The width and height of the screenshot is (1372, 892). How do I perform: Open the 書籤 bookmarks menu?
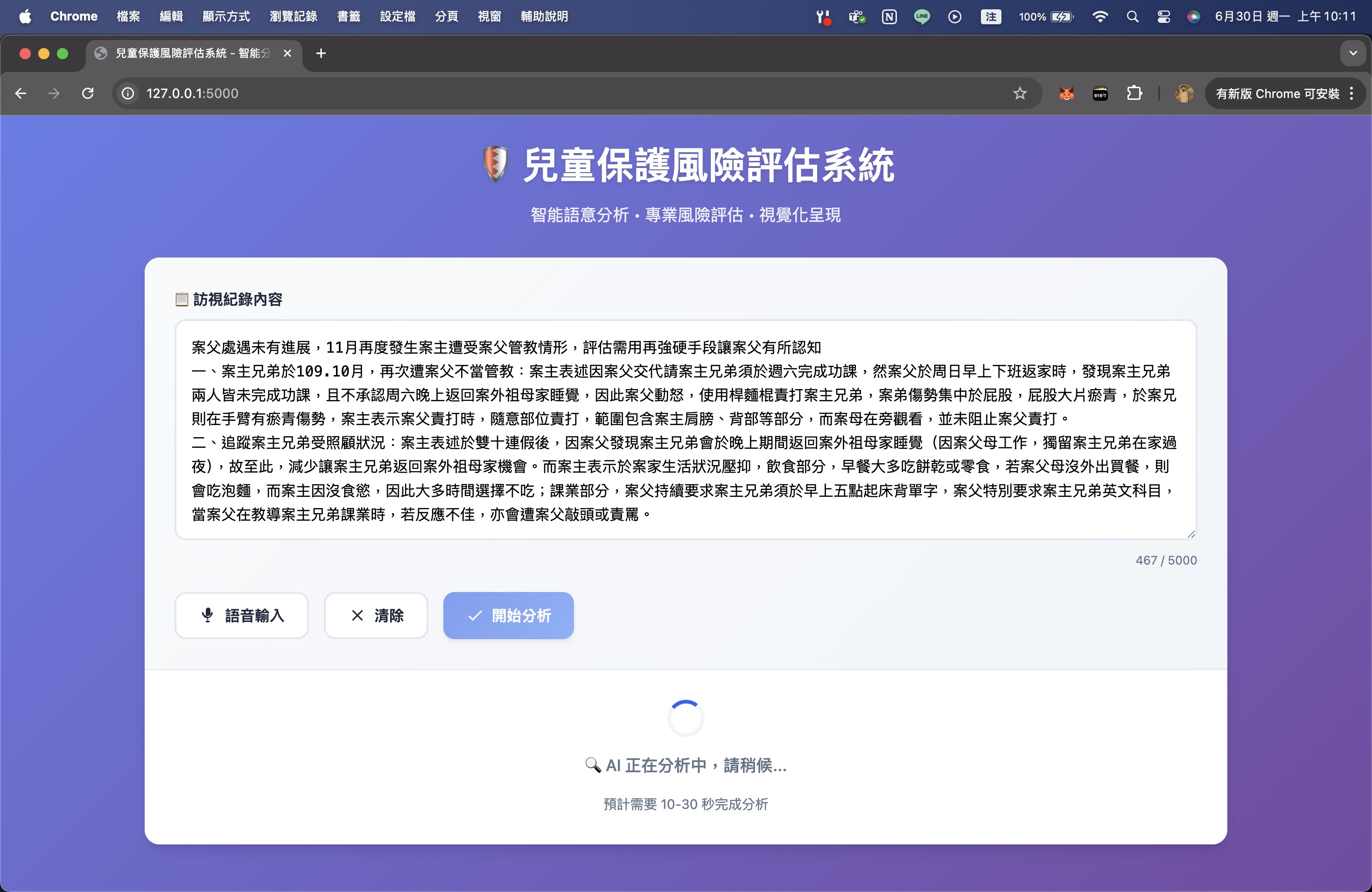(348, 16)
